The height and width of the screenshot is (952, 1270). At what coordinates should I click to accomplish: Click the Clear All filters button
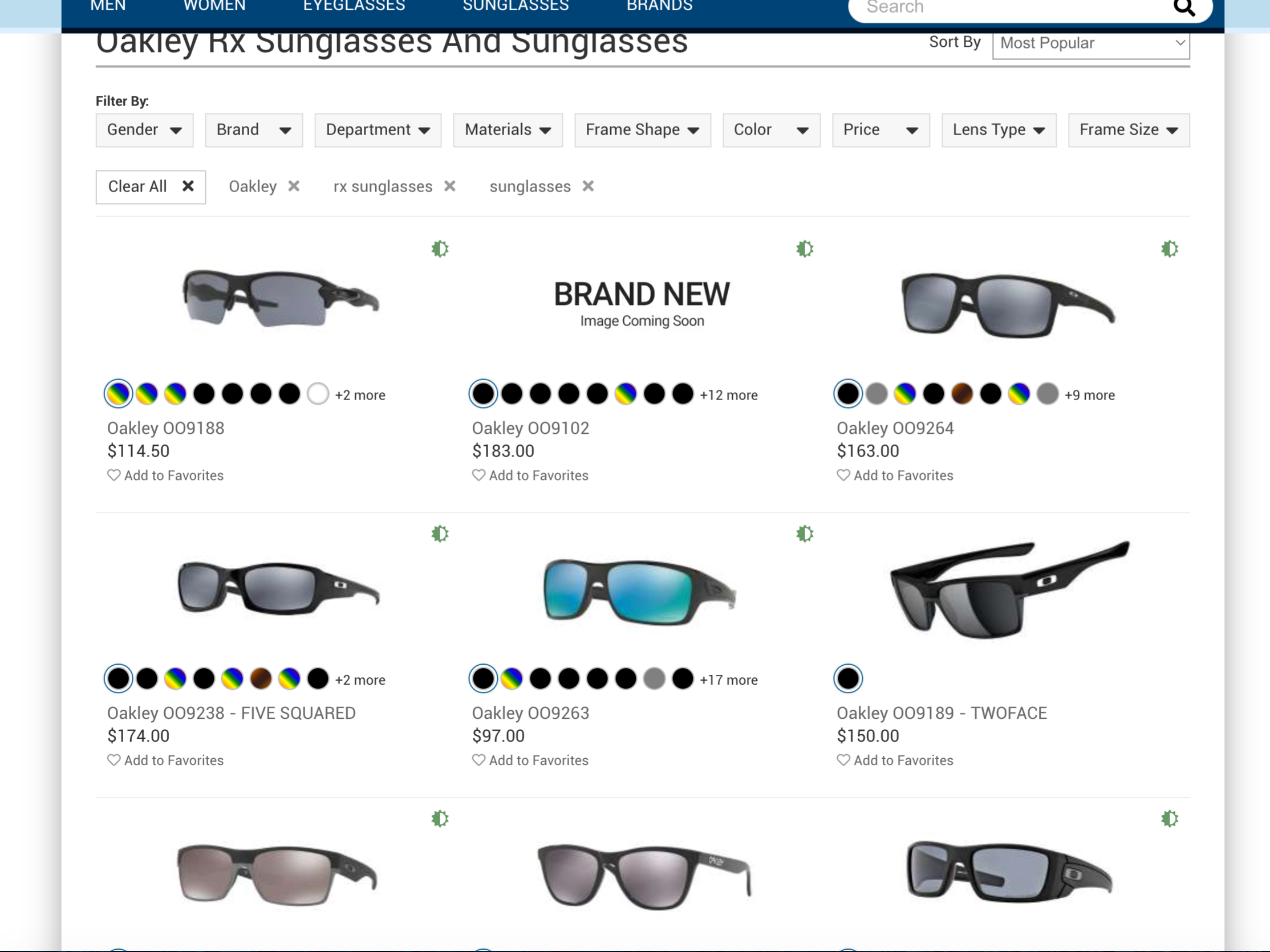pyautogui.click(x=151, y=187)
